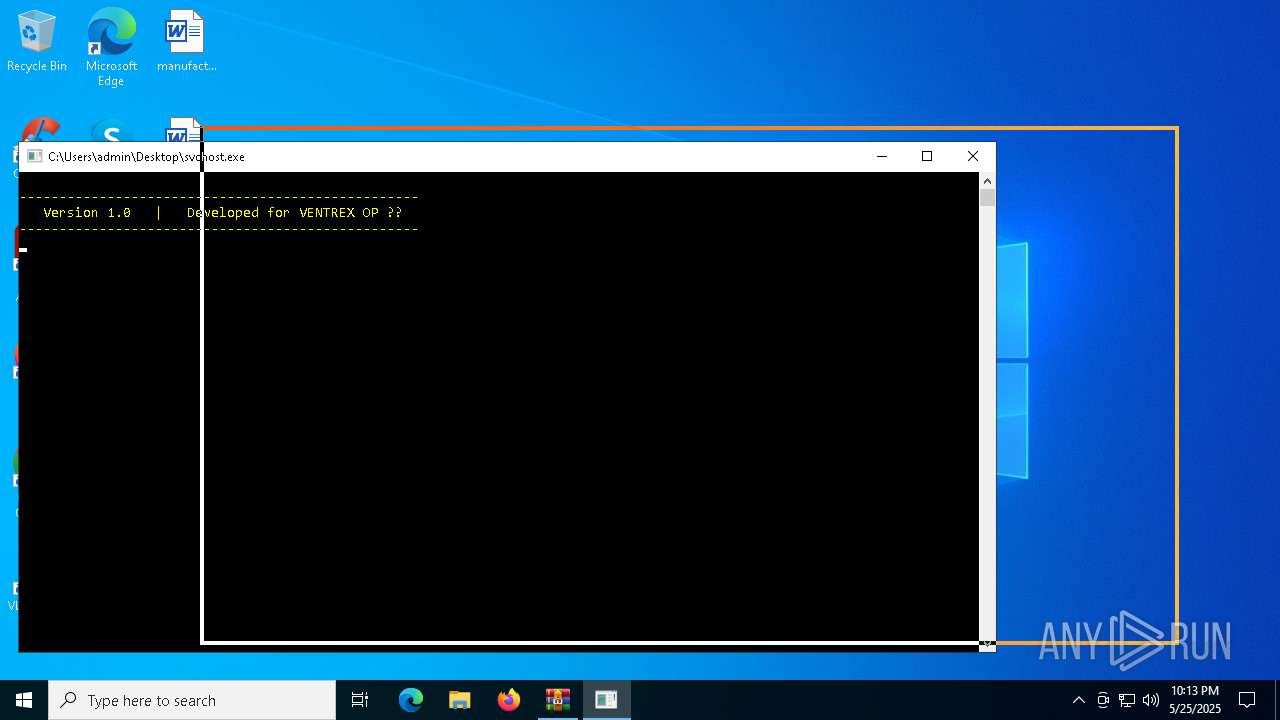1280x720 pixels.
Task: Open the Recycle Bin desktop icon
Action: point(37,42)
